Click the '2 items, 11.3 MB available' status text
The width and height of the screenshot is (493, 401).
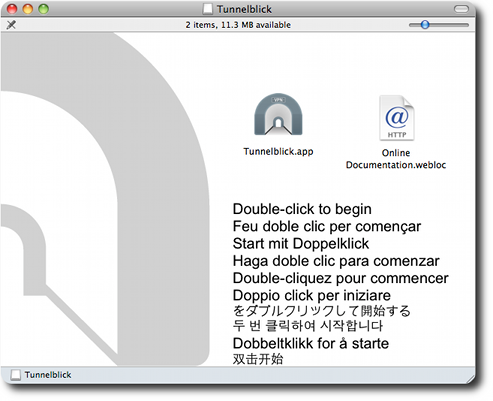238,25
